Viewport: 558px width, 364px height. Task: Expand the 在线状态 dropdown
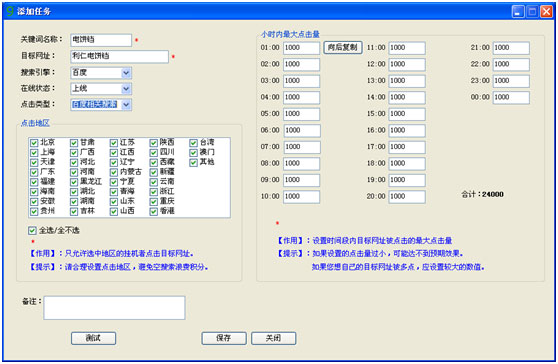click(x=126, y=89)
